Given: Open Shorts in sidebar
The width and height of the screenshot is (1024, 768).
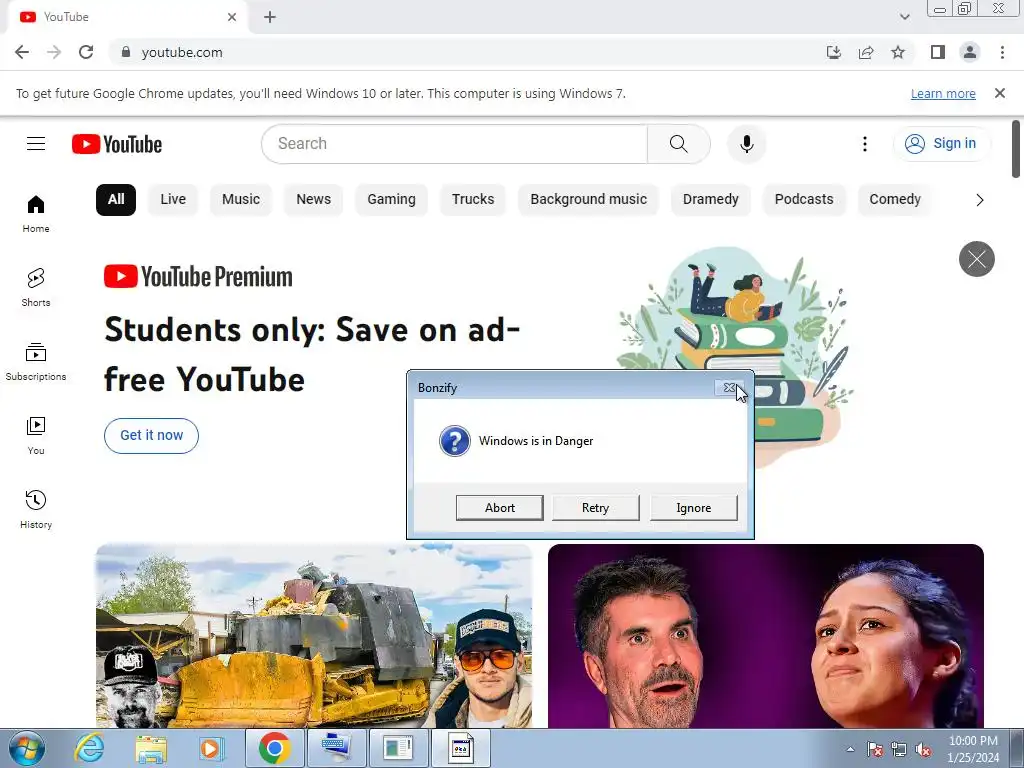Looking at the screenshot, I should pos(36,287).
